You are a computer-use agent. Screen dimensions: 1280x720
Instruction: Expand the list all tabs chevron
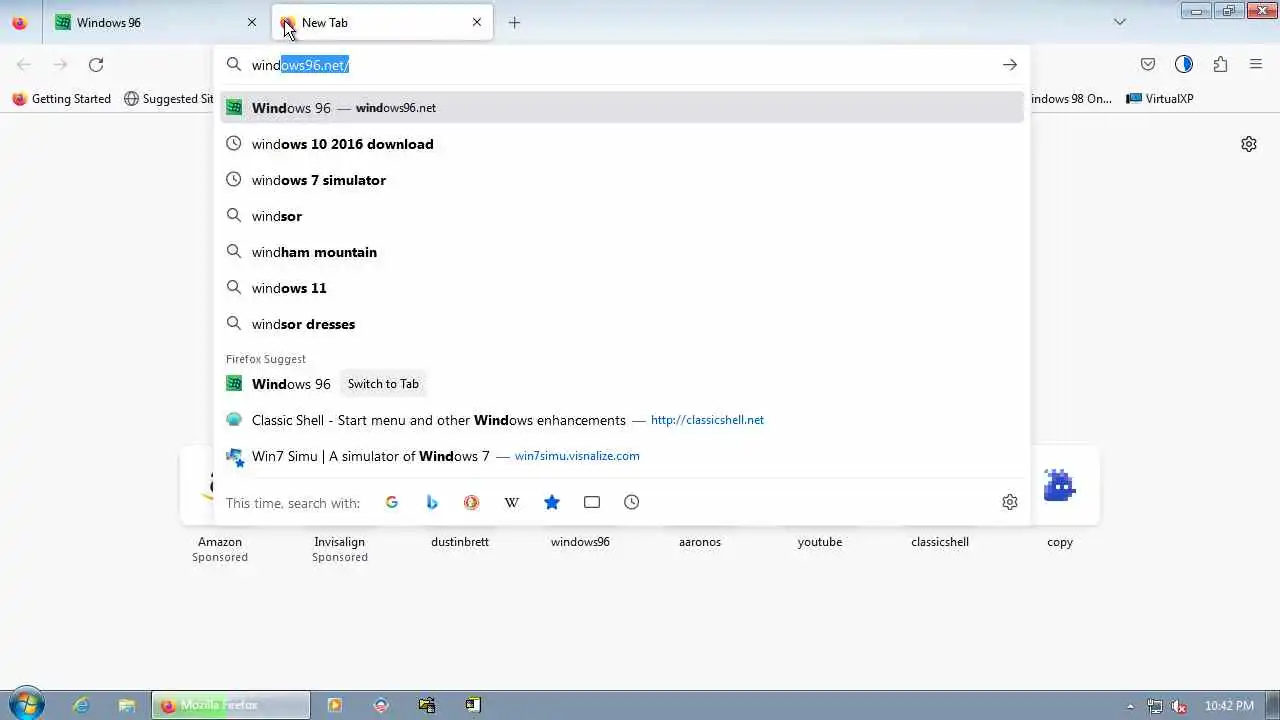pos(1120,22)
